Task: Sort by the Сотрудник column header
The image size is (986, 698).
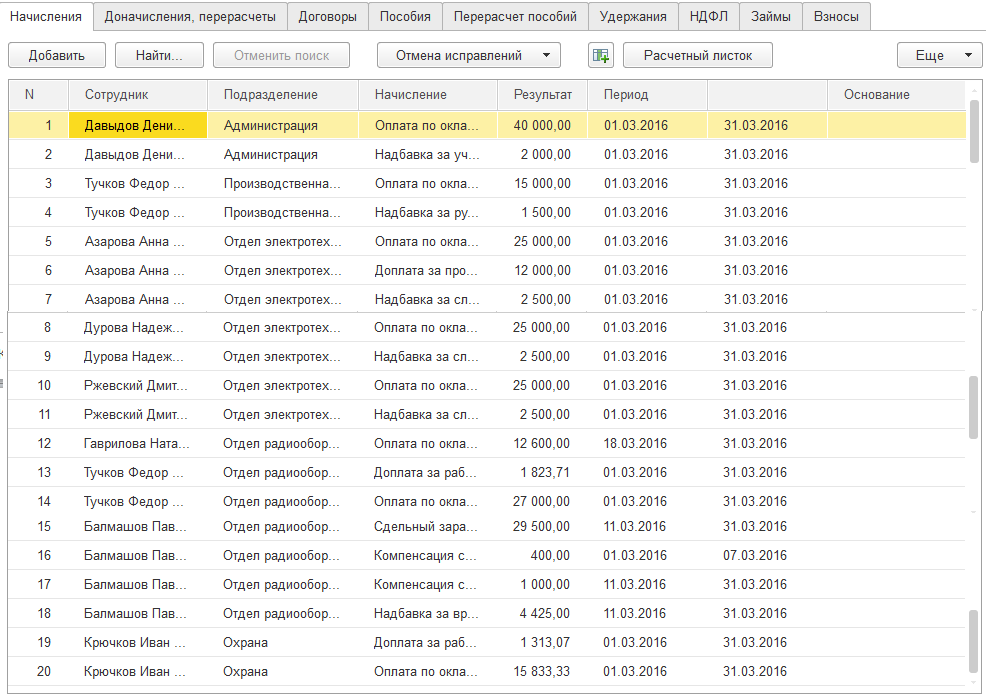Action: (x=117, y=95)
